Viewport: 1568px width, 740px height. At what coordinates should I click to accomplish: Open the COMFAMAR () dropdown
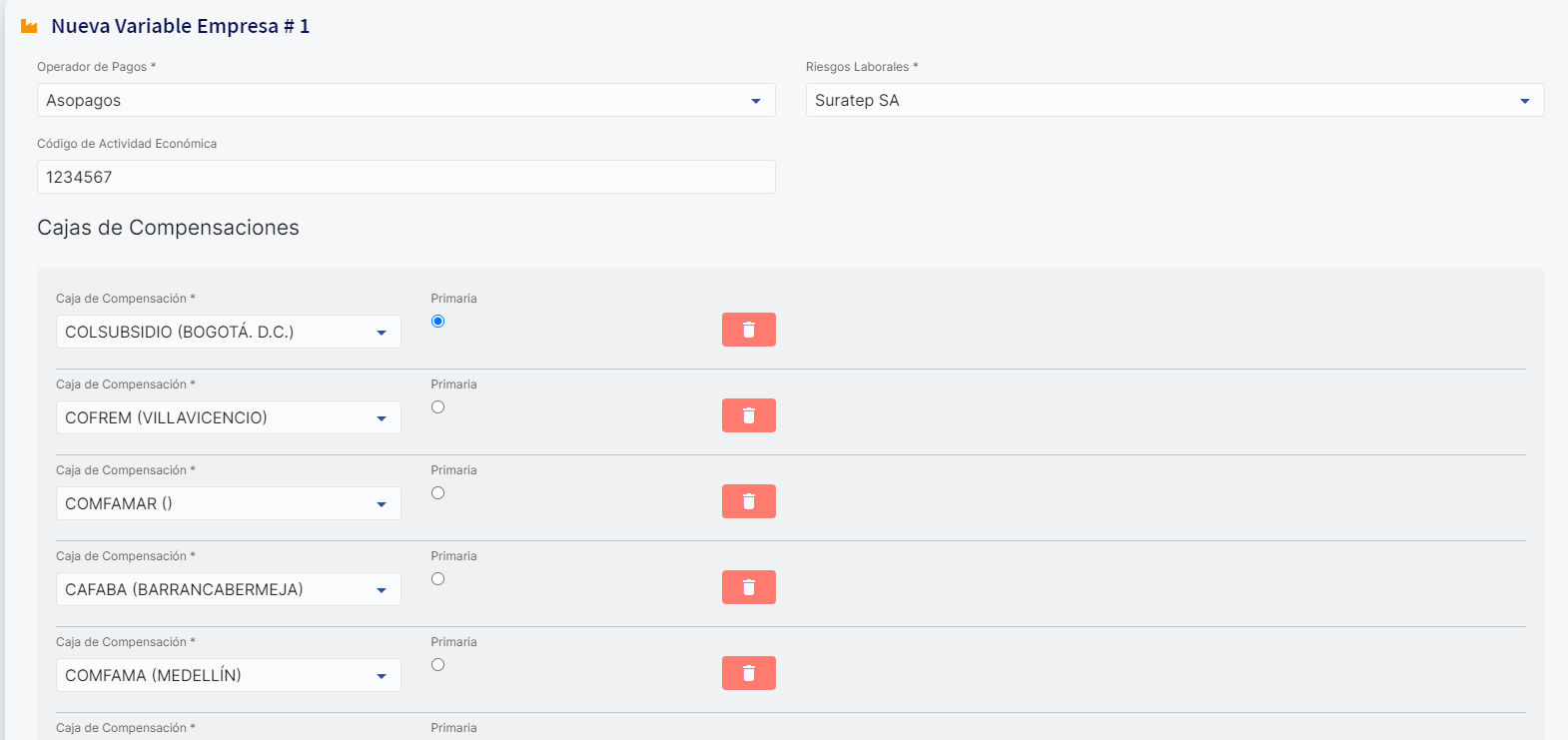coord(229,503)
